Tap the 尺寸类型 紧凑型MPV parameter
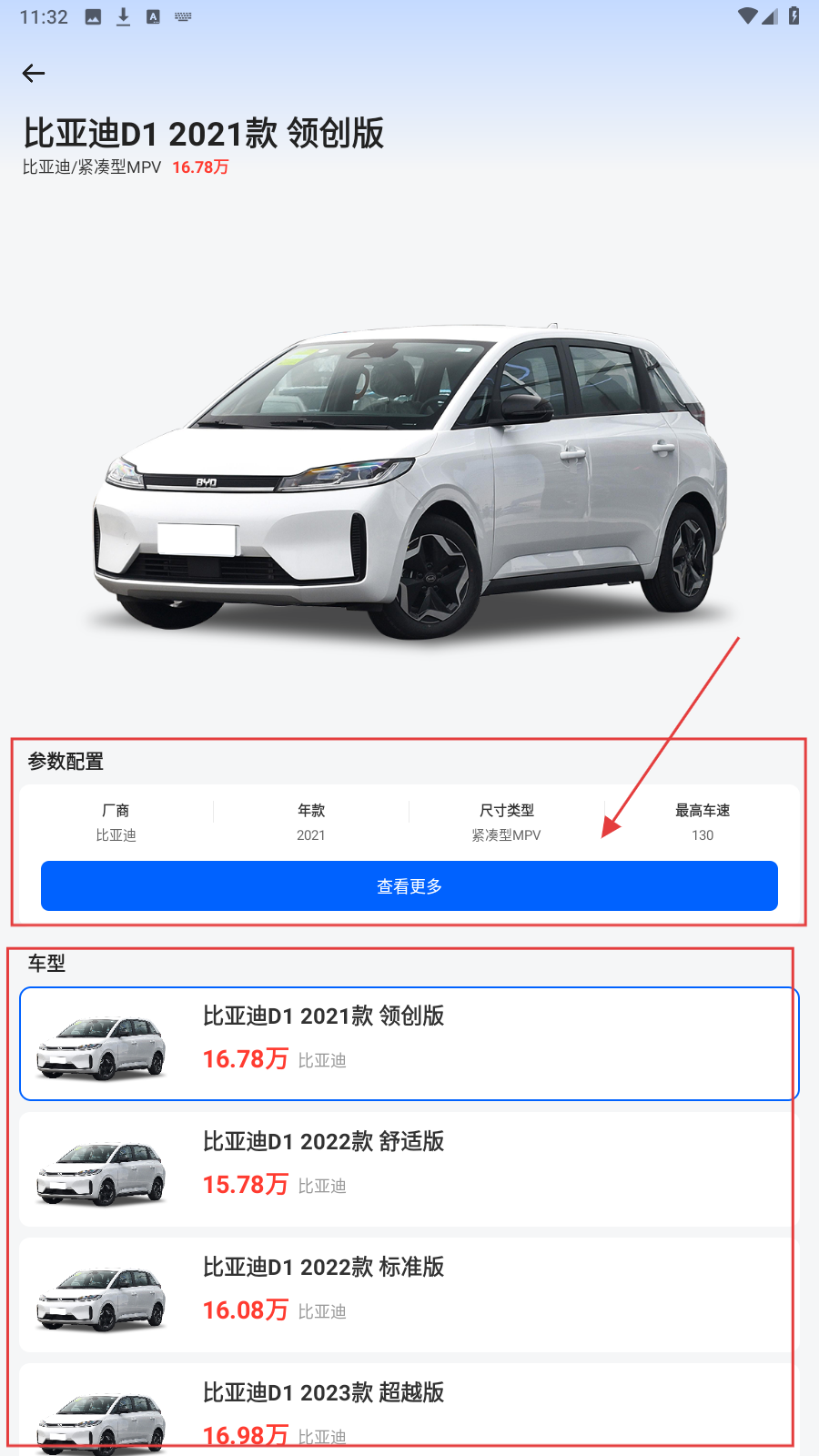The width and height of the screenshot is (819, 1456). click(x=507, y=822)
